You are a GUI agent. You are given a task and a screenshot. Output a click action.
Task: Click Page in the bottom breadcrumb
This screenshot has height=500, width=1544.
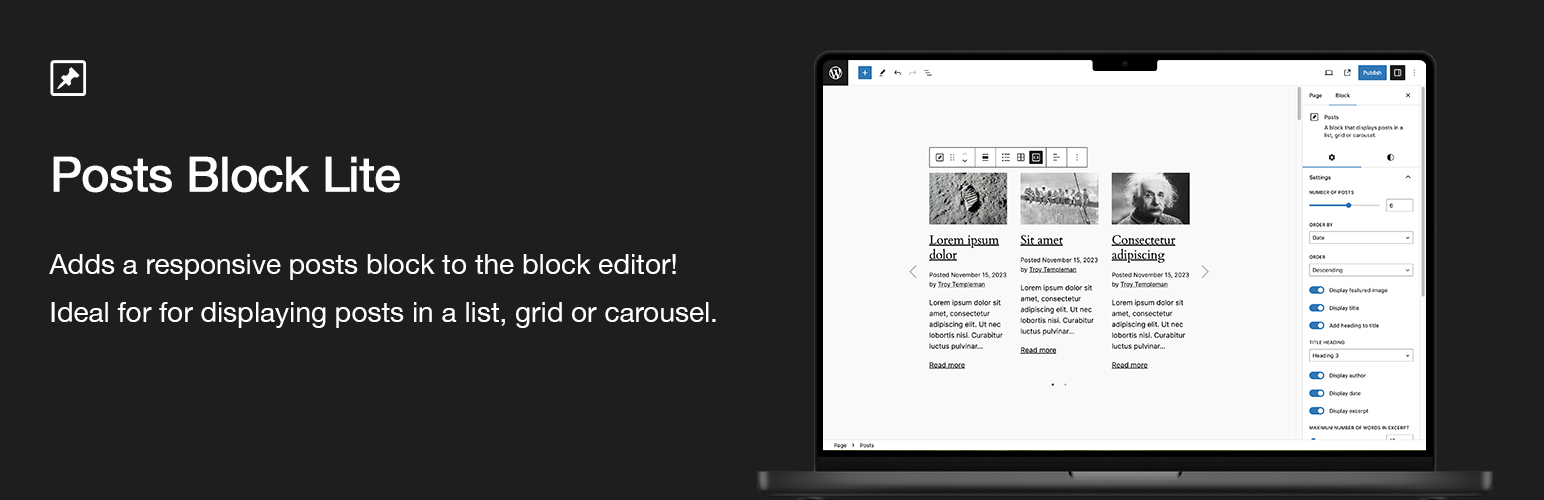click(x=840, y=445)
